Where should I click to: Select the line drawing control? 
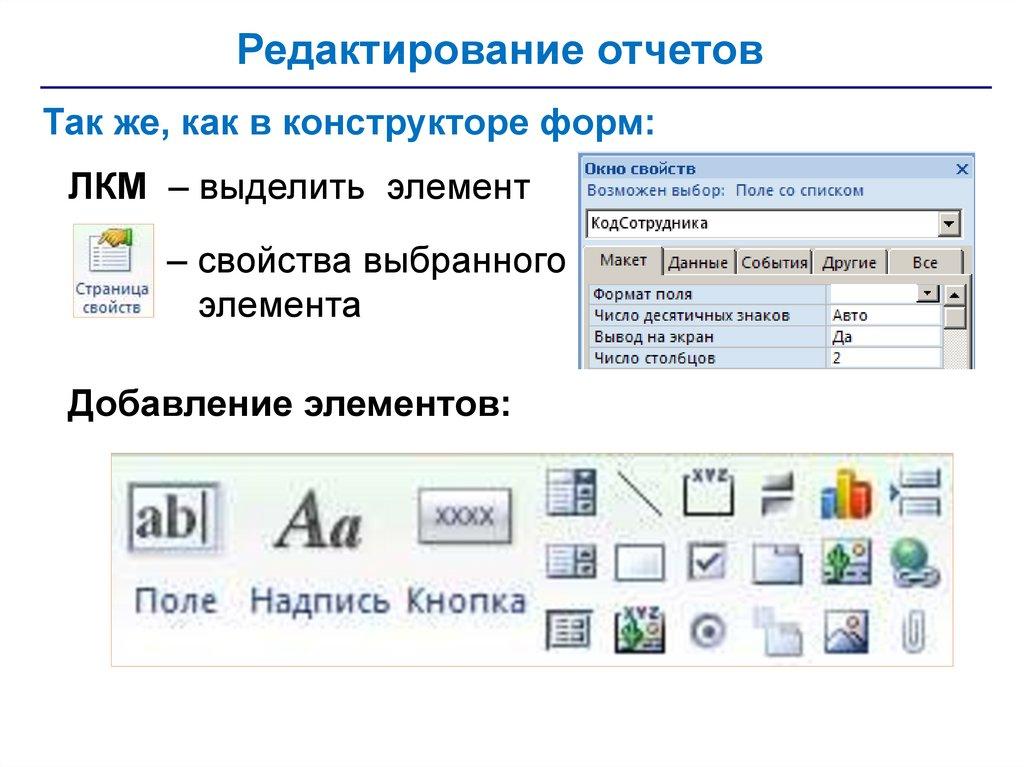(639, 493)
